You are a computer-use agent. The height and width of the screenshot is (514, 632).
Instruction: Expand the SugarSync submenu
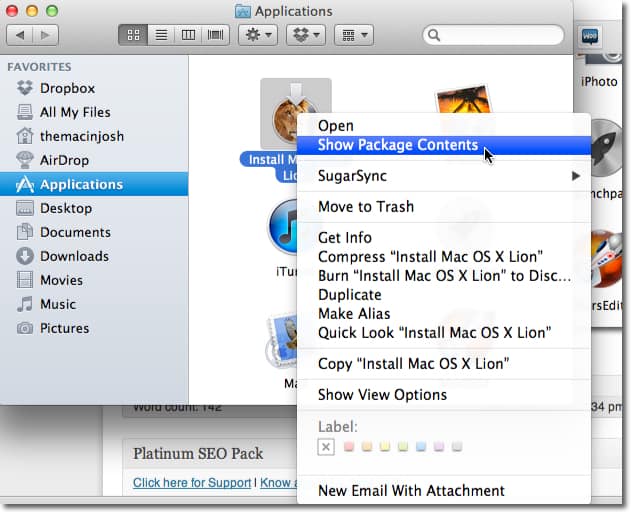click(444, 176)
